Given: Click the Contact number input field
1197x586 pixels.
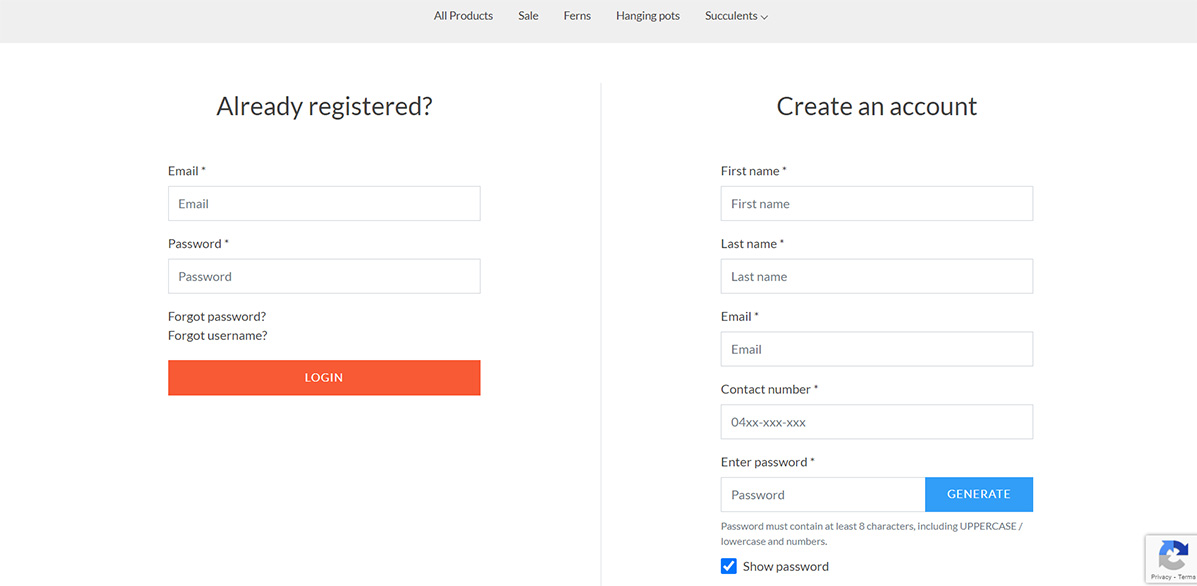Looking at the screenshot, I should tap(876, 422).
